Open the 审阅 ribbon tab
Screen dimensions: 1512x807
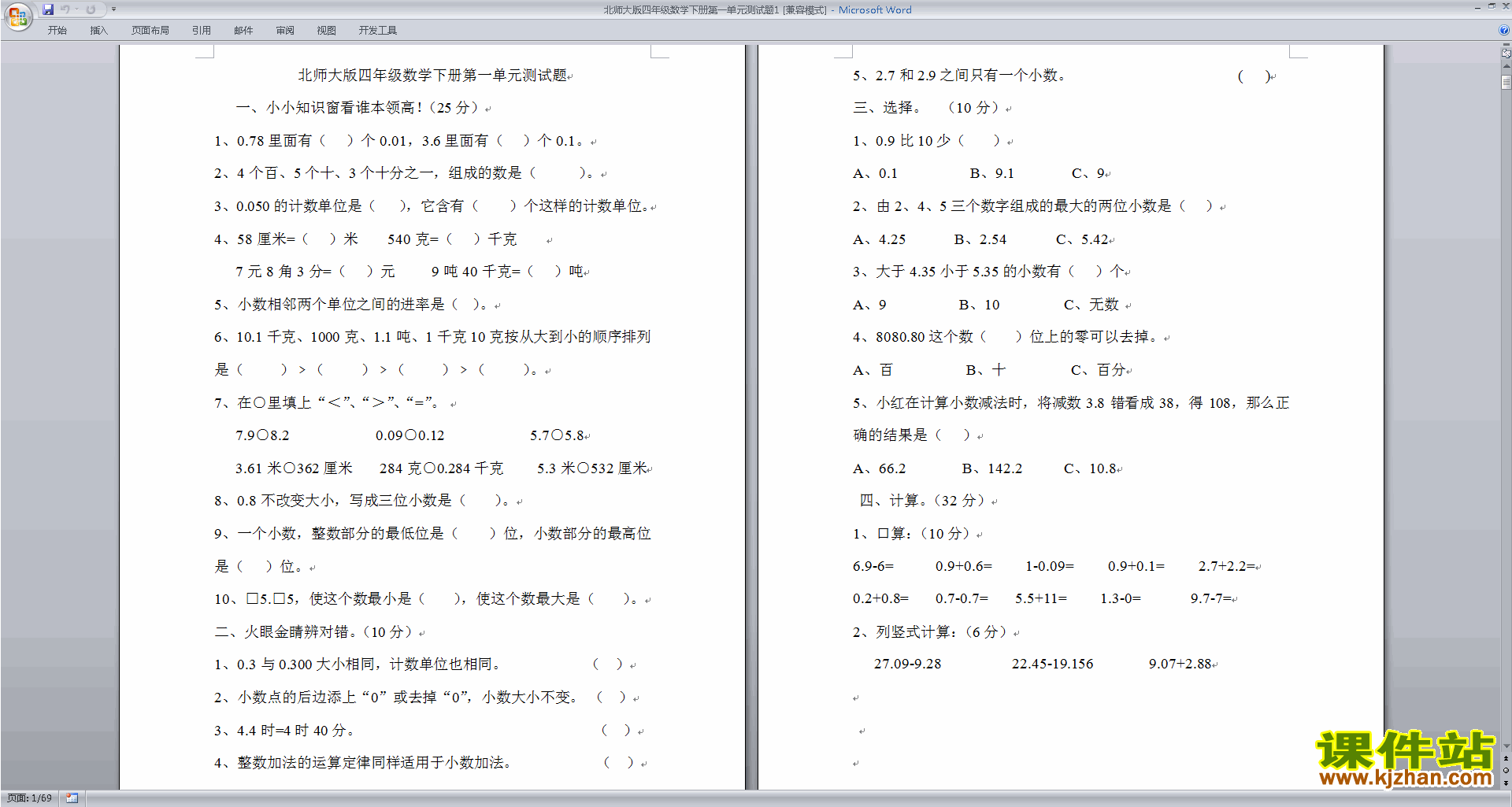click(x=285, y=30)
